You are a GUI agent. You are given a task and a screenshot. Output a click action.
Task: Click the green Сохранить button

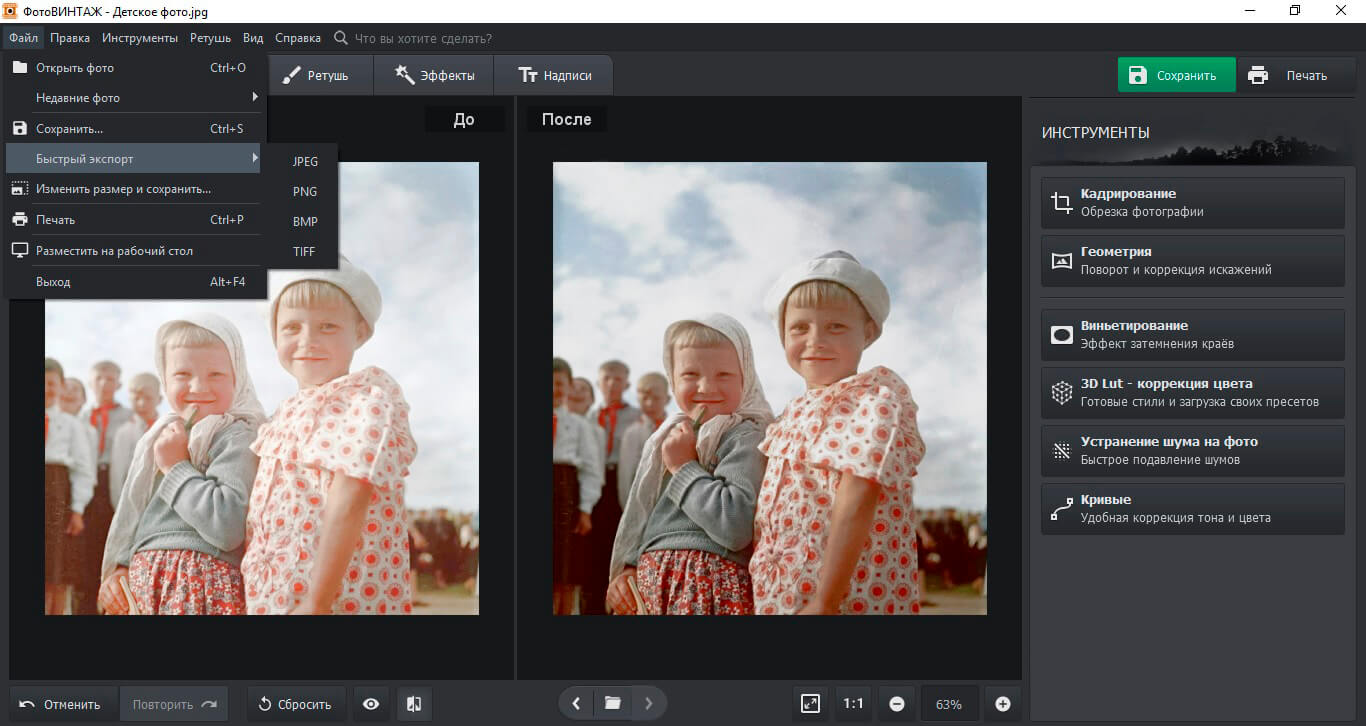point(1176,75)
